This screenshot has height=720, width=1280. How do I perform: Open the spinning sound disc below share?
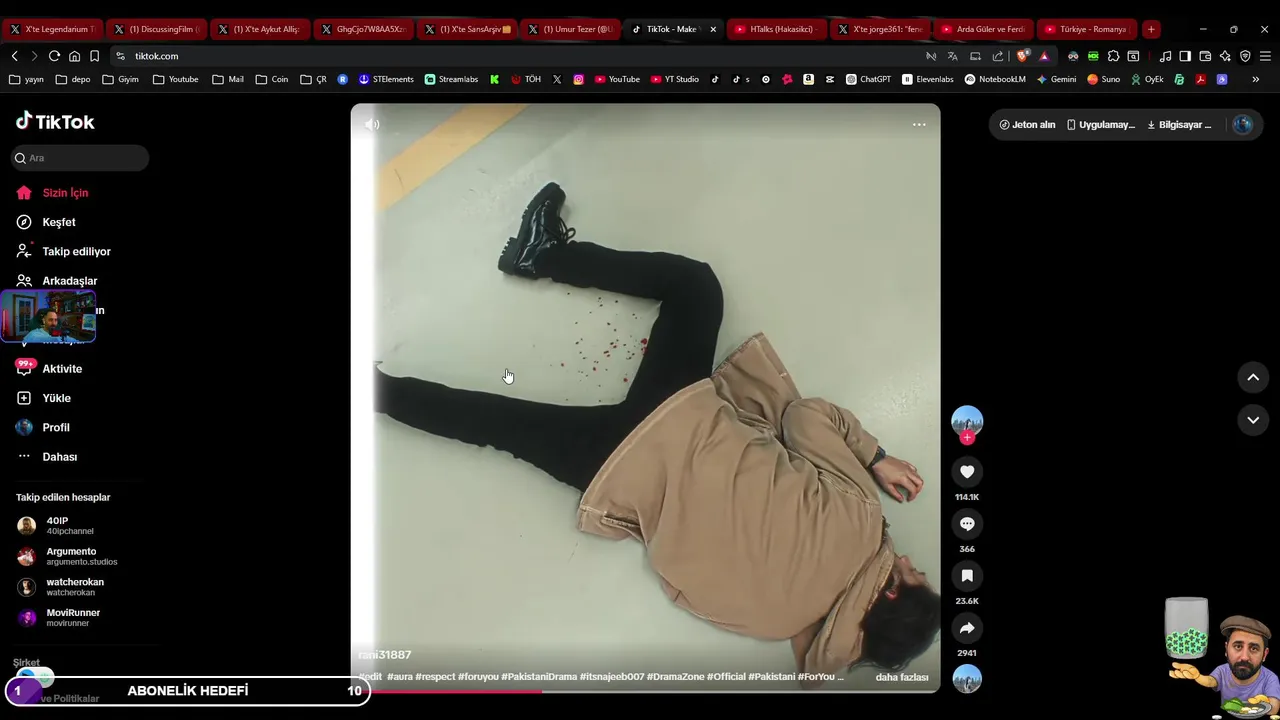[967, 679]
